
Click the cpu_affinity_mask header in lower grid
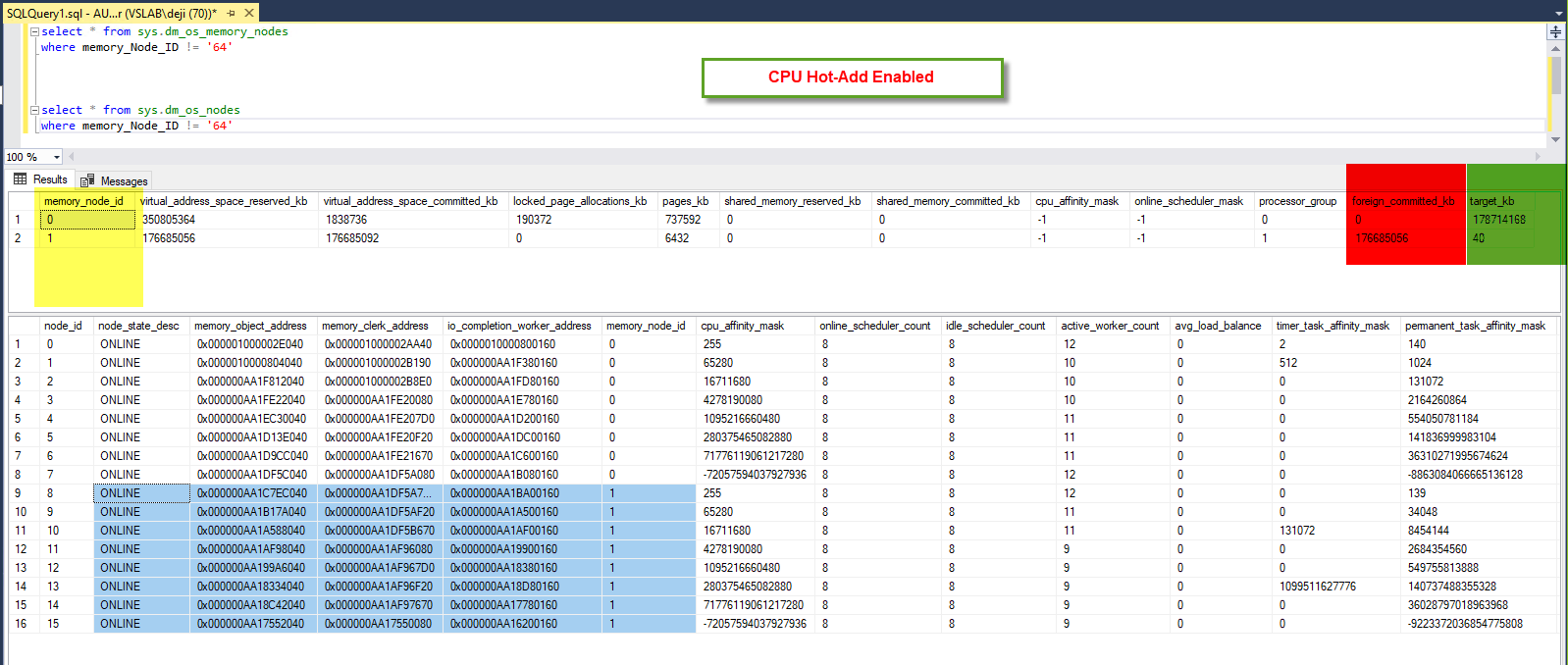[x=742, y=326]
